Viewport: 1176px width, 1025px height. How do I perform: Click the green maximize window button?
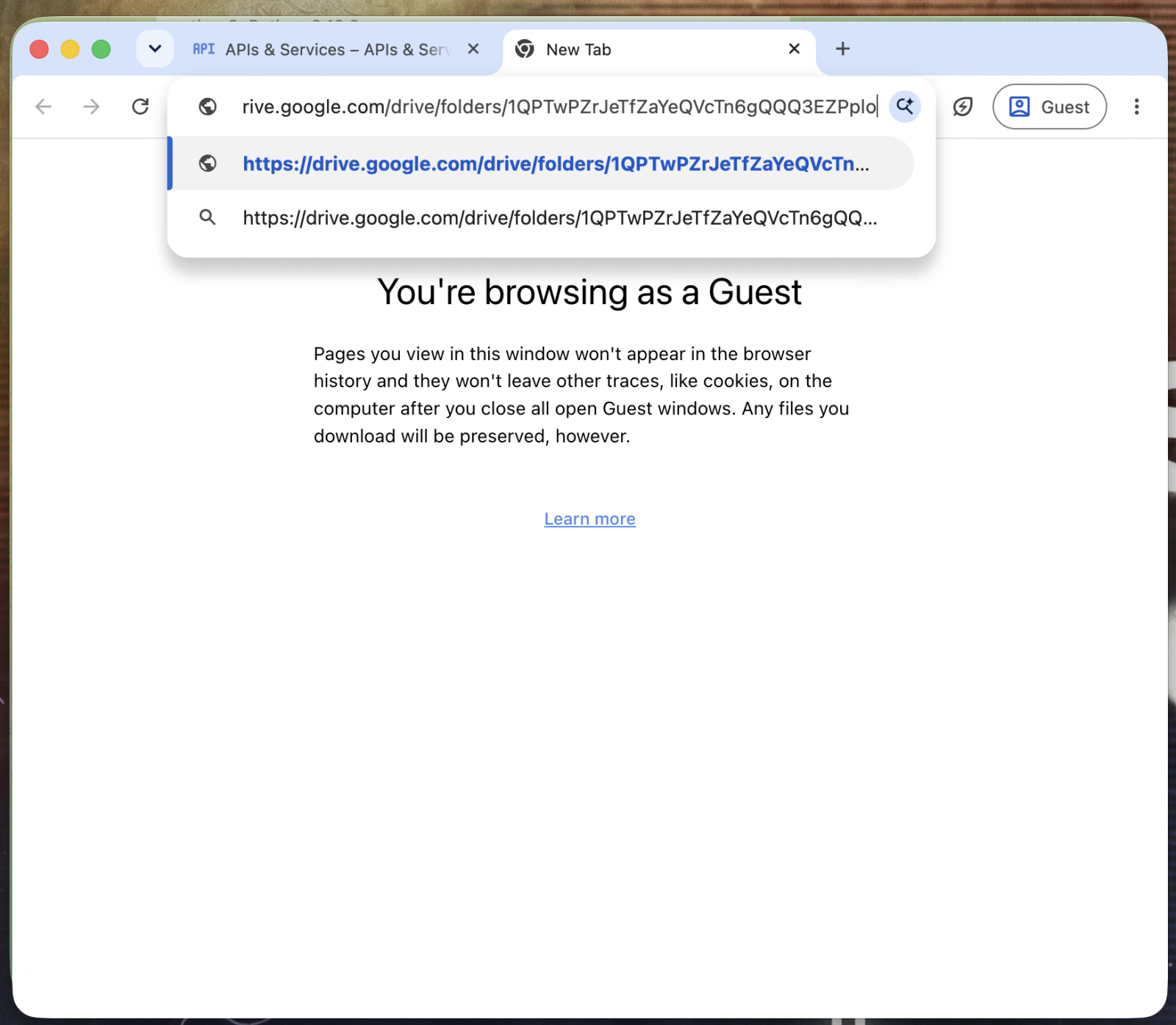tap(101, 49)
